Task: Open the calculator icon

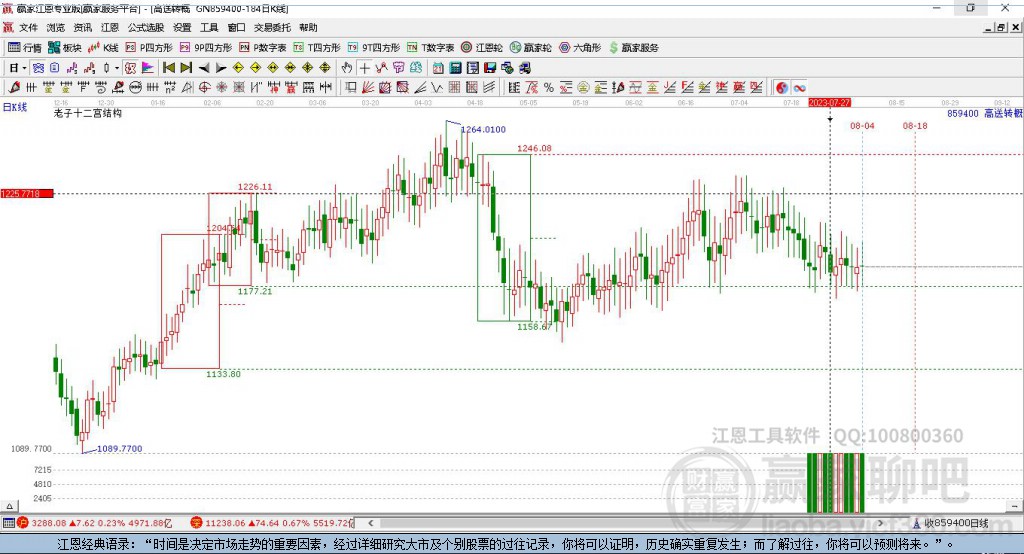Action: point(455,68)
